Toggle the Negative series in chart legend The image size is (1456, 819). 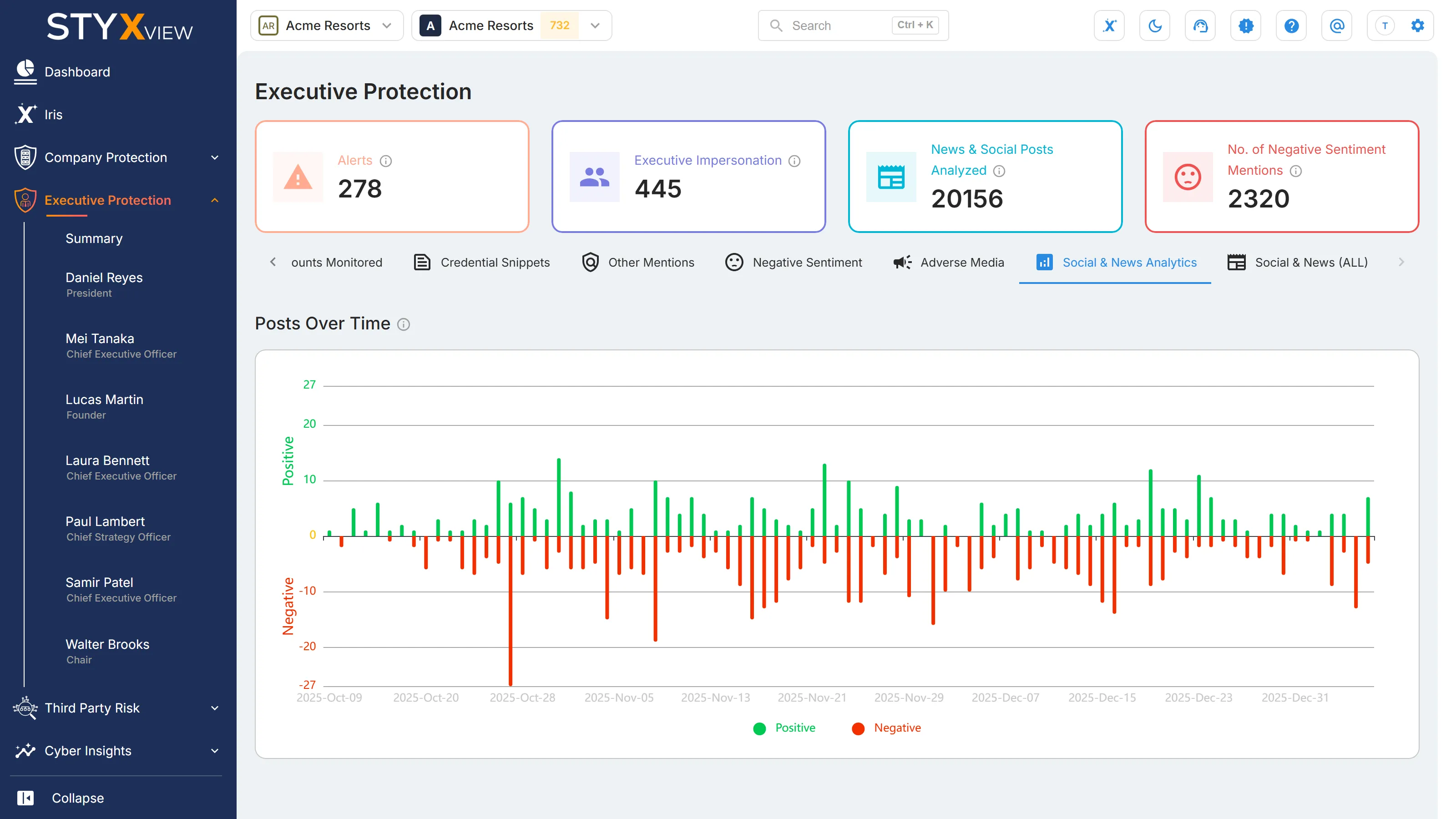[886, 728]
